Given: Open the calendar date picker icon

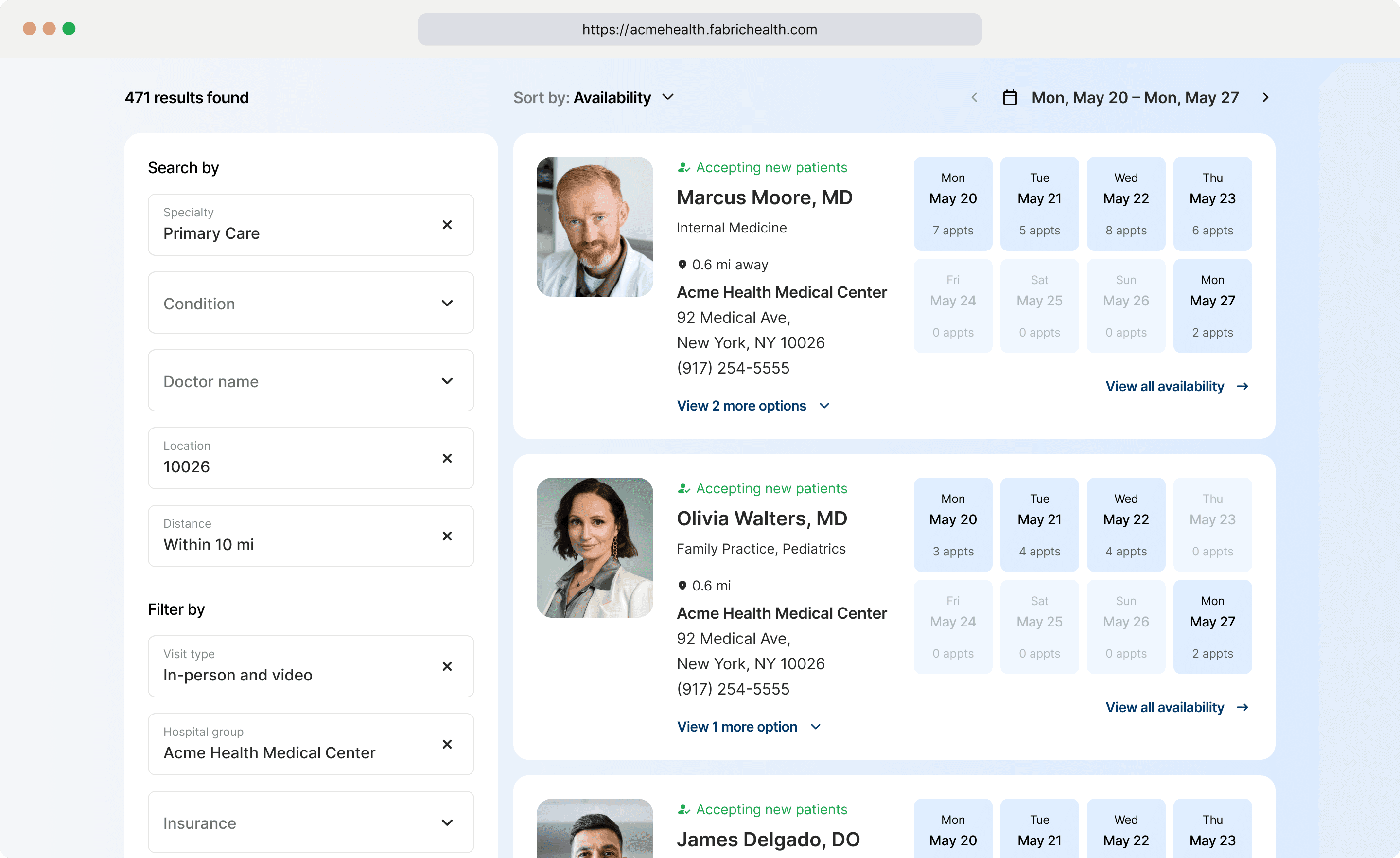Looking at the screenshot, I should pos(1010,98).
